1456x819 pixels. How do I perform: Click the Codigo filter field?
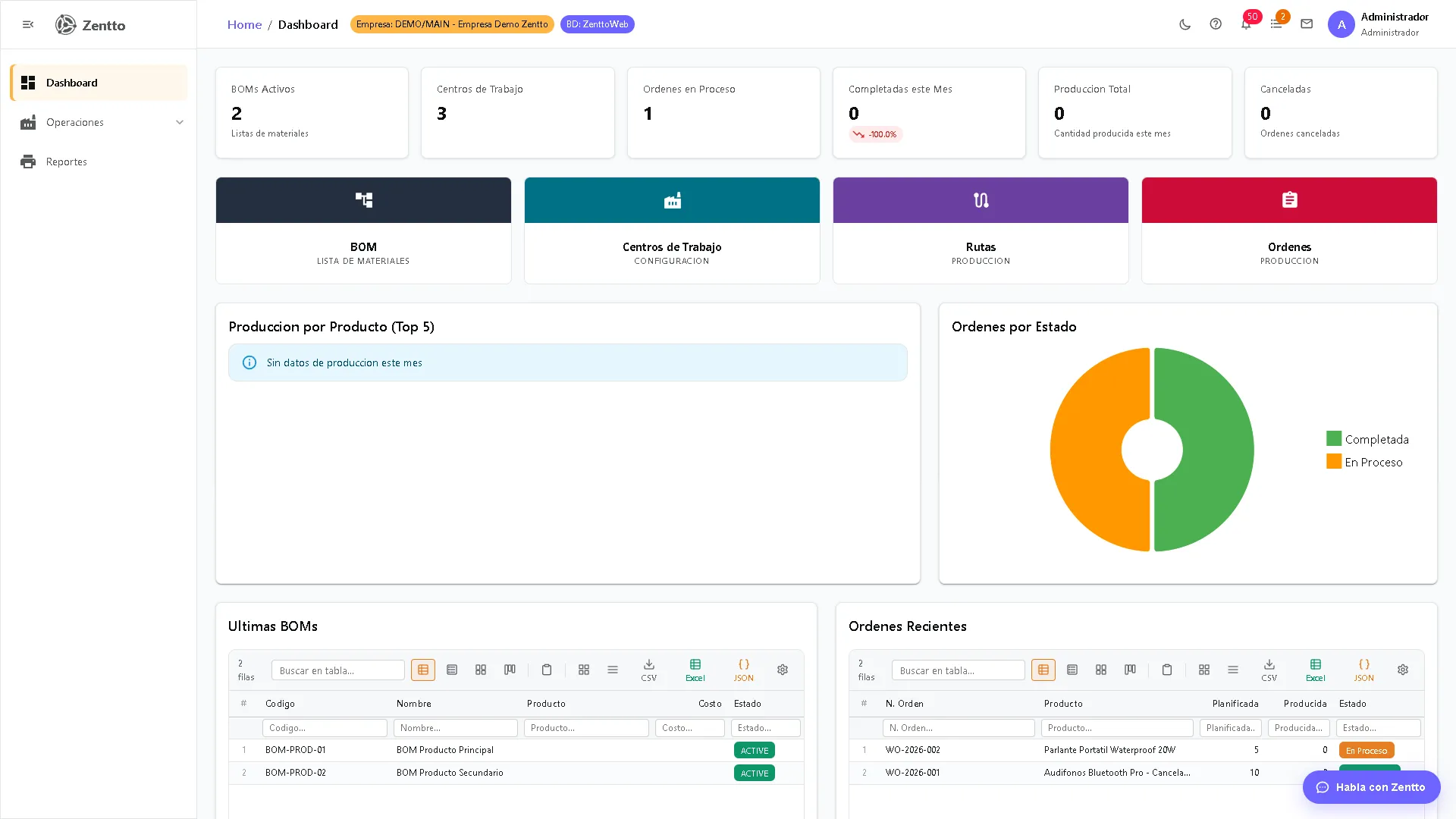click(x=325, y=728)
